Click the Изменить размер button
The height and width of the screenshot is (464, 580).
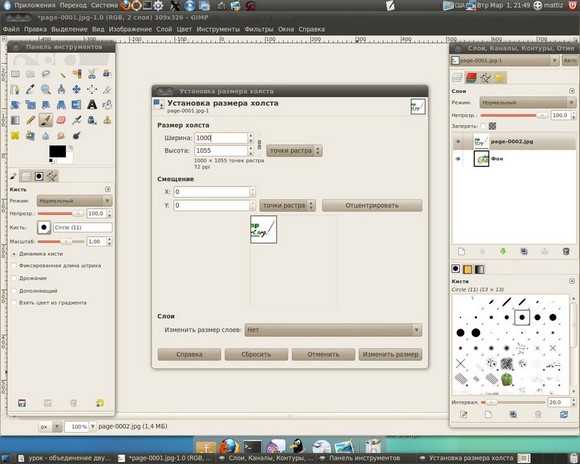click(390, 354)
